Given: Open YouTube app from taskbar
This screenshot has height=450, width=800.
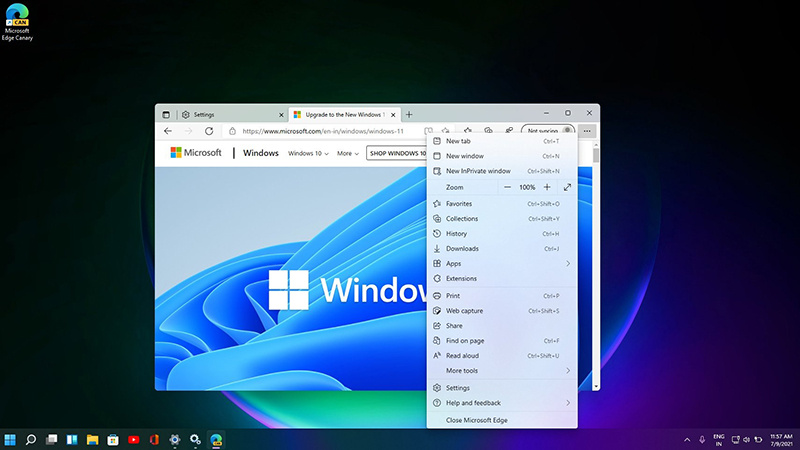Looking at the screenshot, I should pyautogui.click(x=134, y=439).
